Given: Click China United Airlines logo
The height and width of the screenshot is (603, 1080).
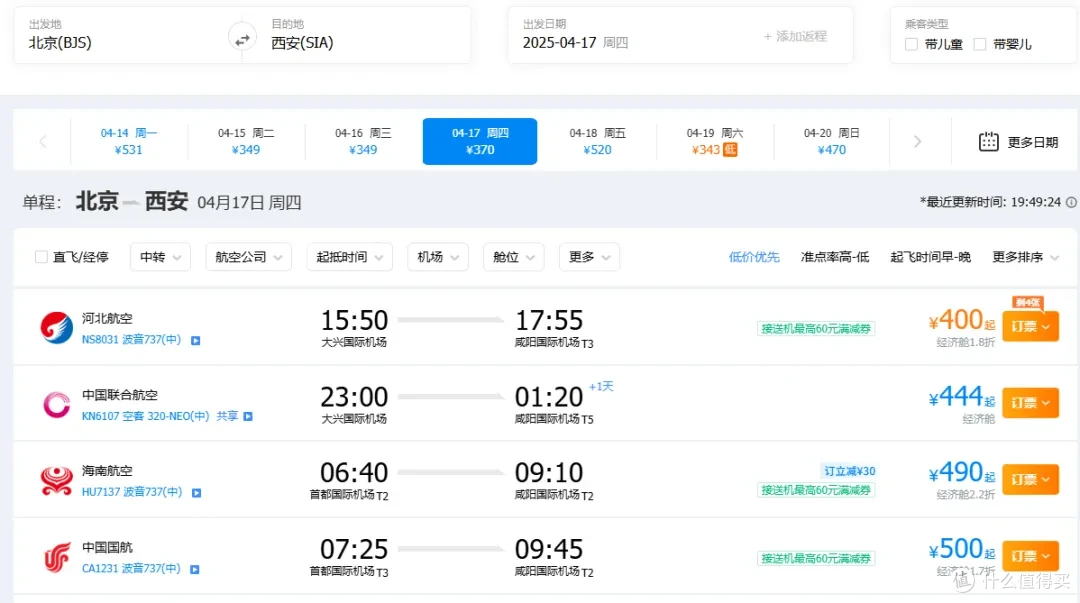Looking at the screenshot, I should (56, 405).
